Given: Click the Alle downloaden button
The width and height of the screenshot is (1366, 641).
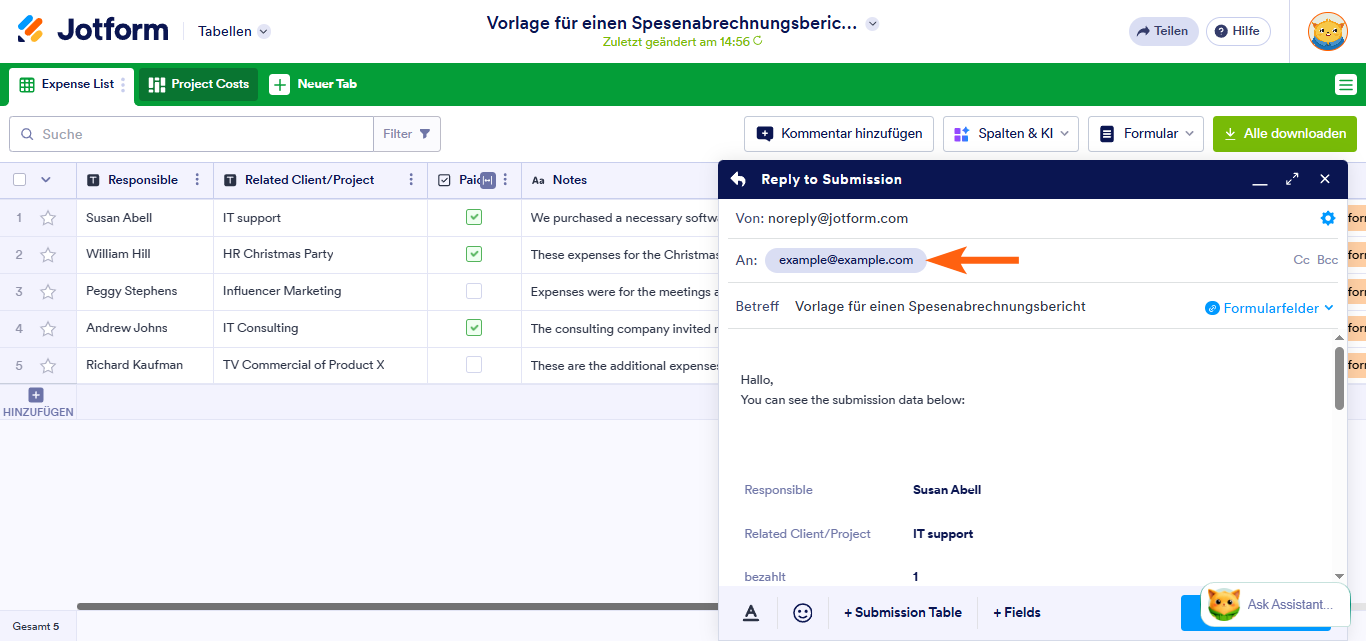Looking at the screenshot, I should [x=1284, y=133].
